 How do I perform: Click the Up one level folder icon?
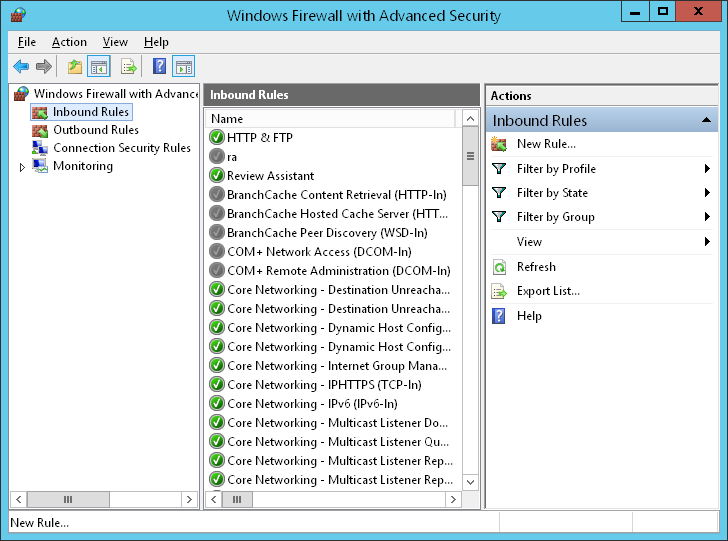[75, 67]
